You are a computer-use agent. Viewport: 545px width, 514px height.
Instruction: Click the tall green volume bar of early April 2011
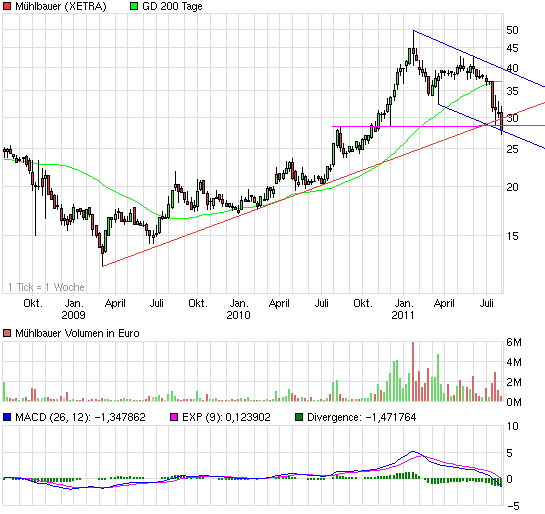click(x=438, y=378)
